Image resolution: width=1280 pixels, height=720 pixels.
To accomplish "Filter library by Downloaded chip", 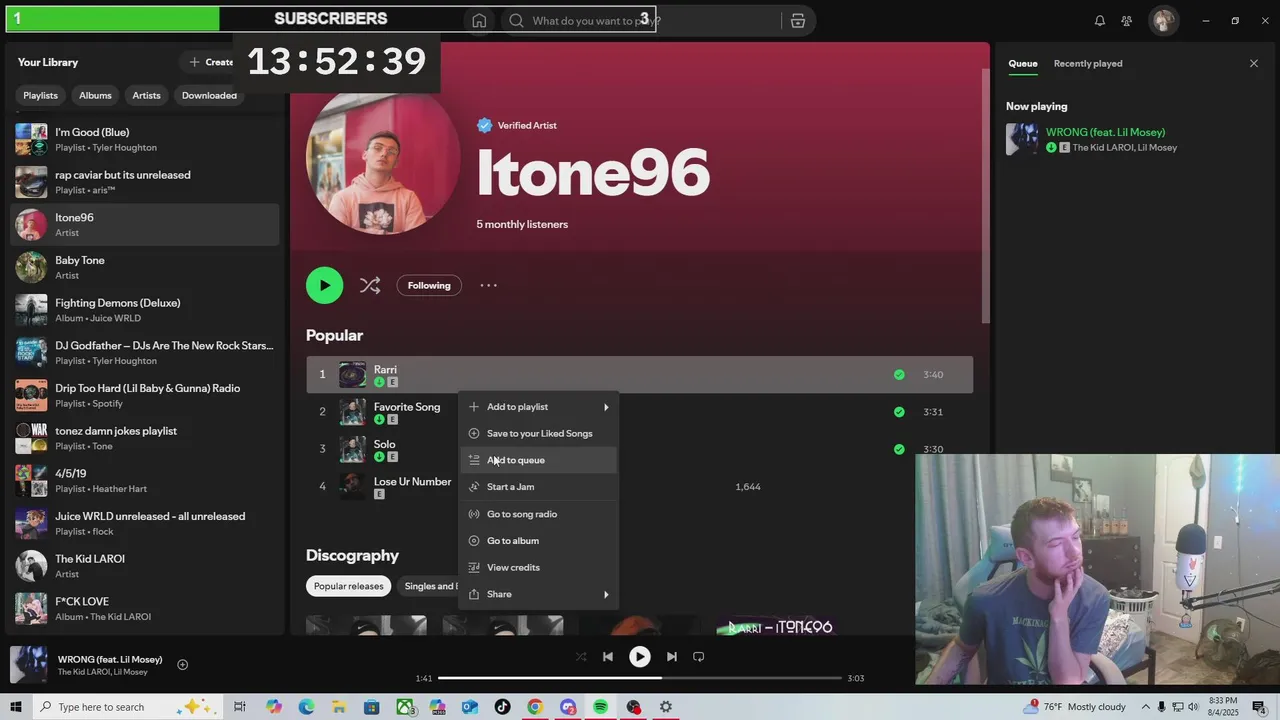I will coord(209,95).
